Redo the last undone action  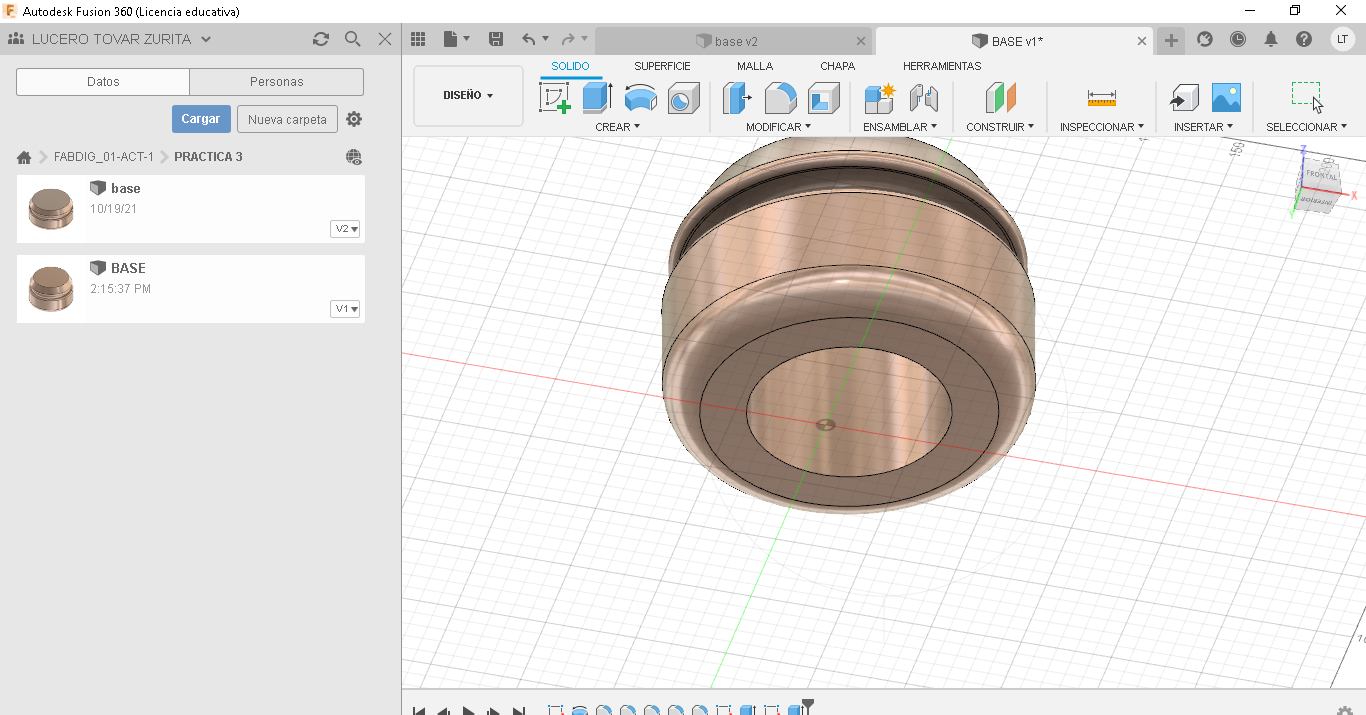tap(568, 39)
